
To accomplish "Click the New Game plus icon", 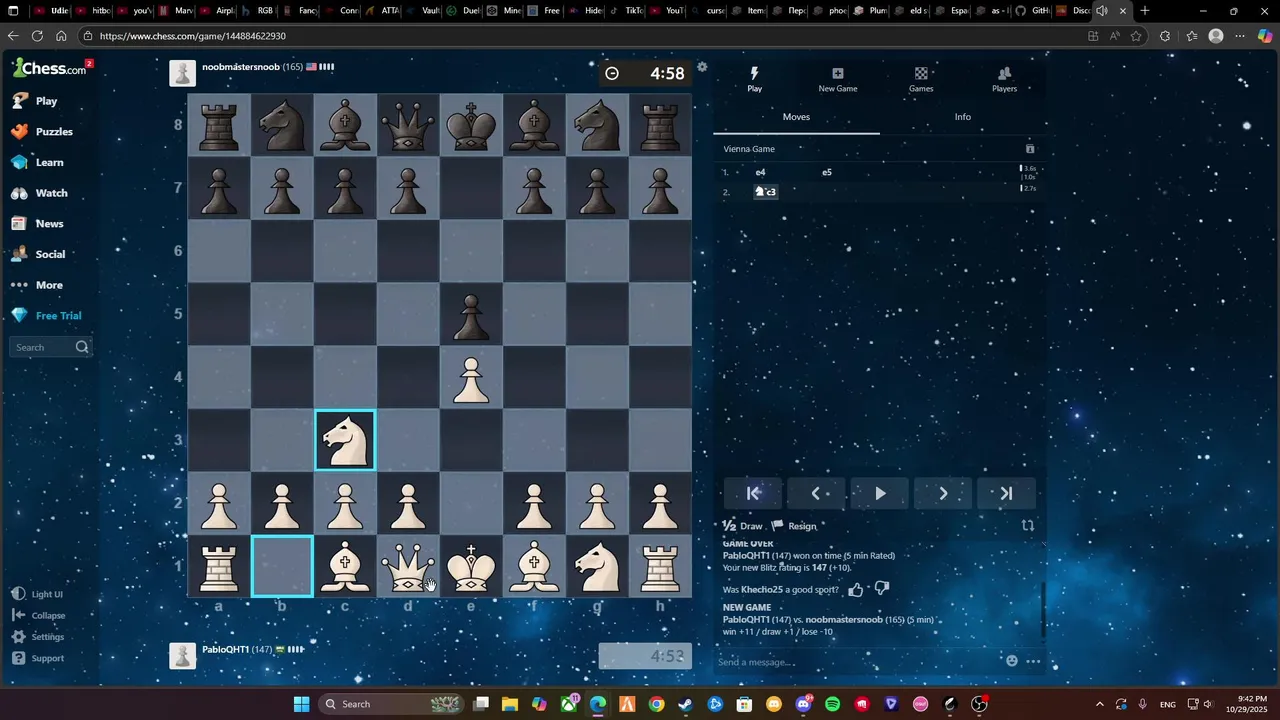I will [838, 79].
